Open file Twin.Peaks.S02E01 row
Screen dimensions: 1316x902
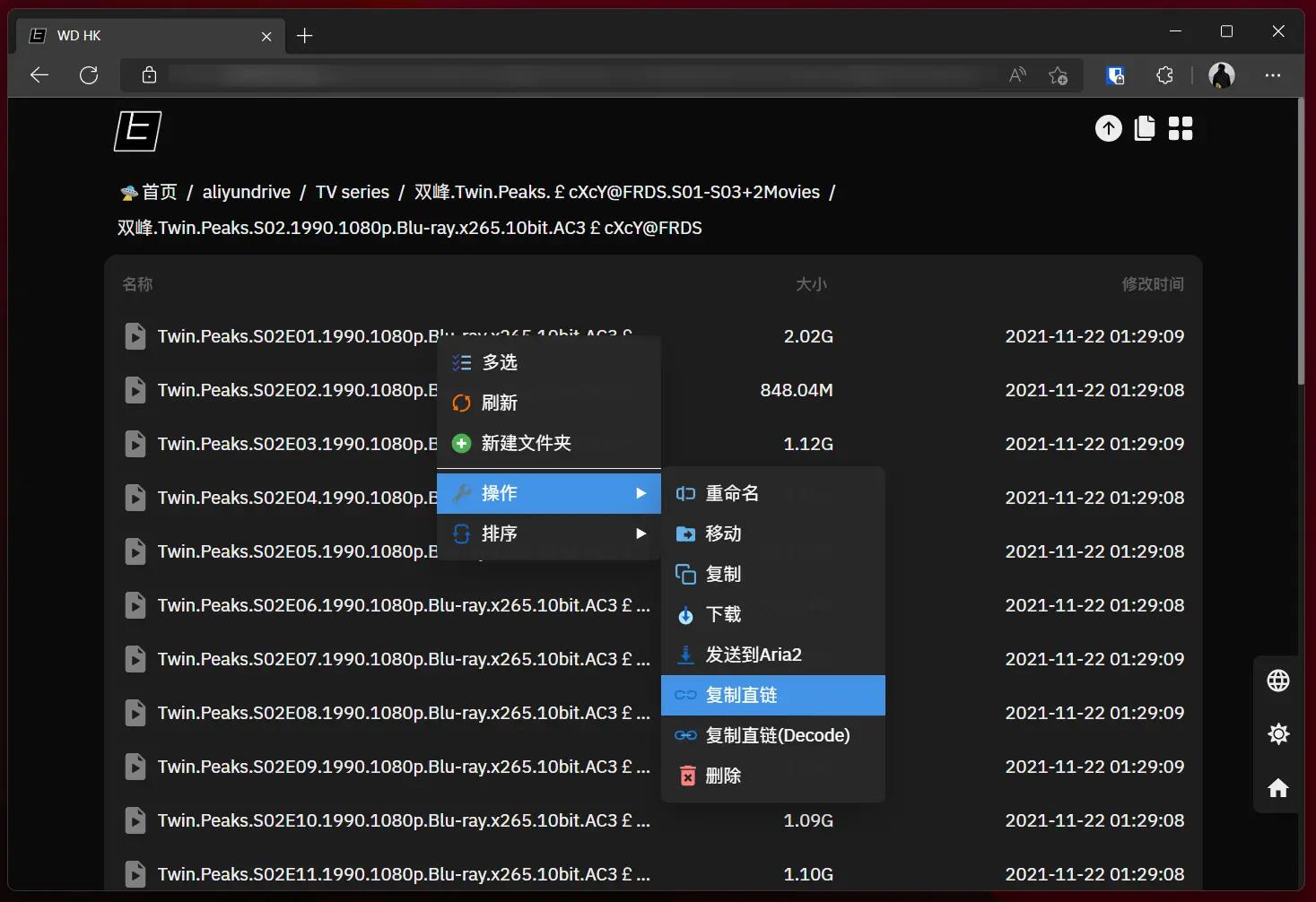[x=653, y=336]
